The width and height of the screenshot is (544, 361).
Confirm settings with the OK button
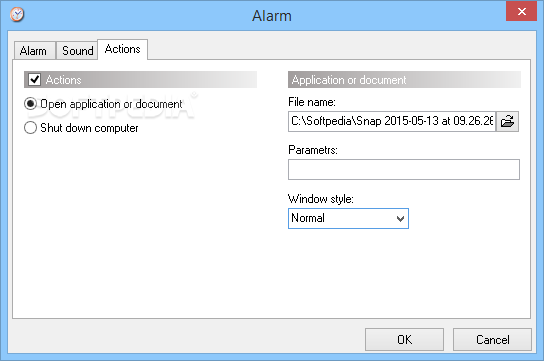click(404, 339)
